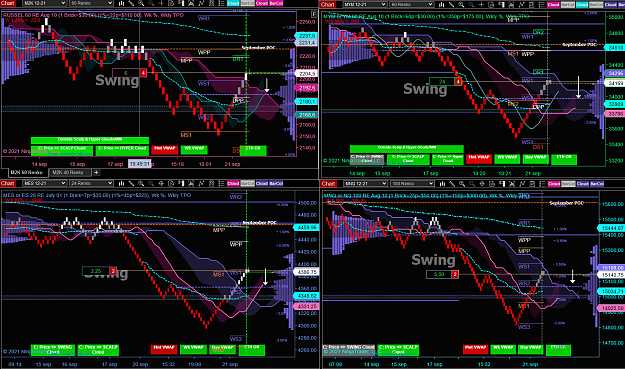Click Hist VWAP button in M2K chart
This screenshot has height=369, width=625.
coord(165,149)
